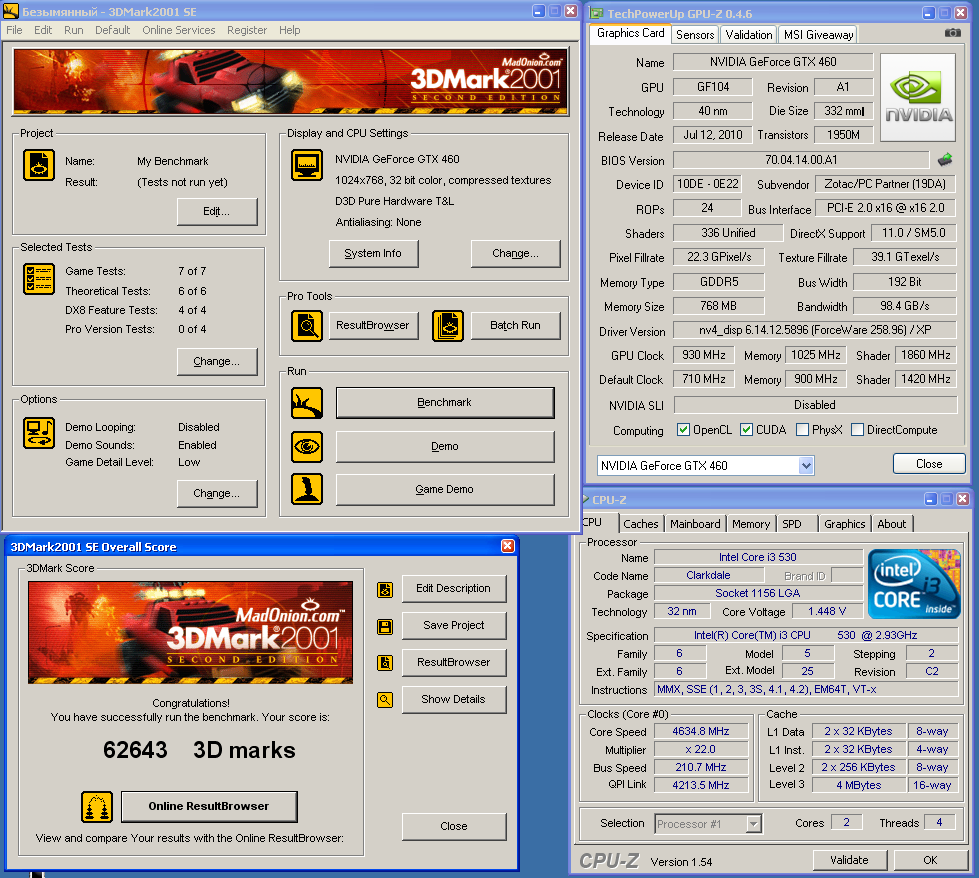Screen dimensions: 979x878
Task: Click the Online ResultBrowser podium icon
Action: tap(97, 807)
